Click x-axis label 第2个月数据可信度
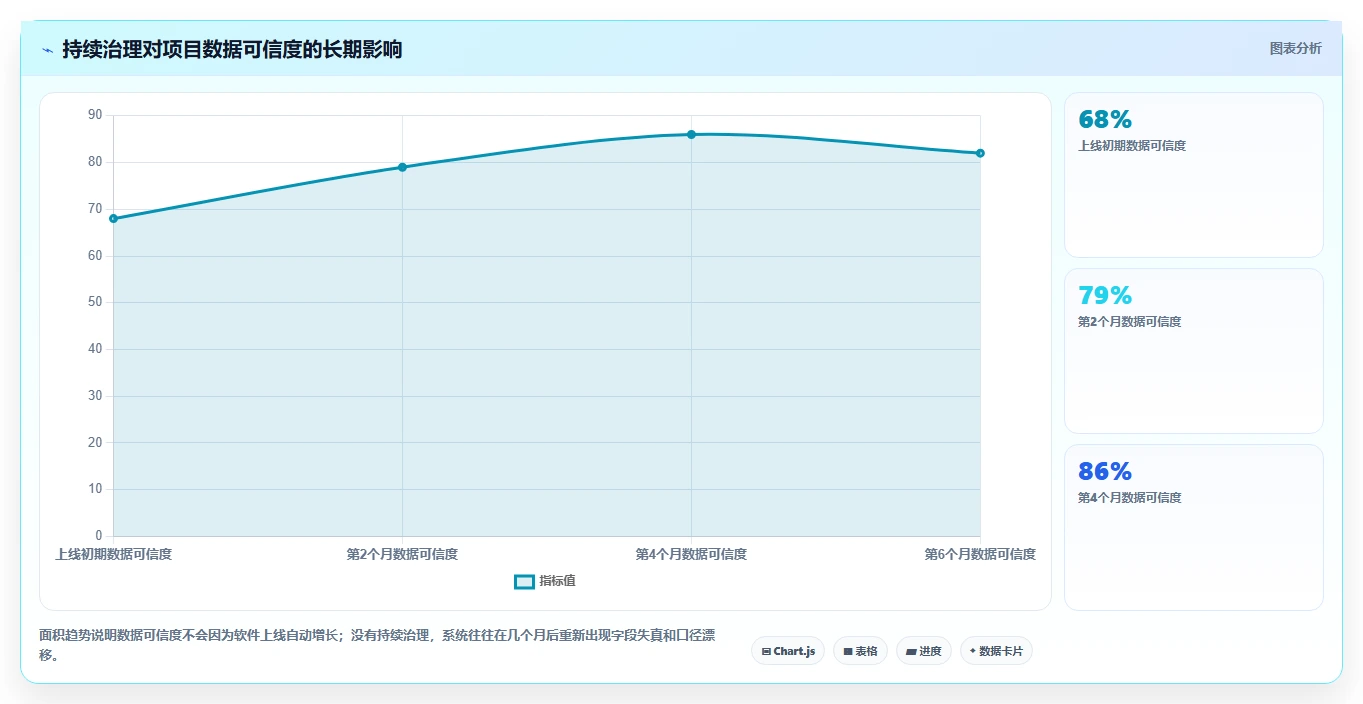 point(402,554)
